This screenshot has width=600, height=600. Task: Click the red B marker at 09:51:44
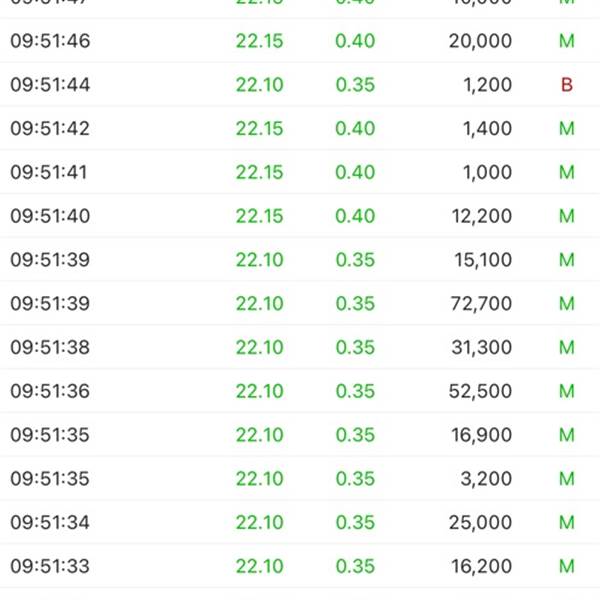pyautogui.click(x=567, y=85)
